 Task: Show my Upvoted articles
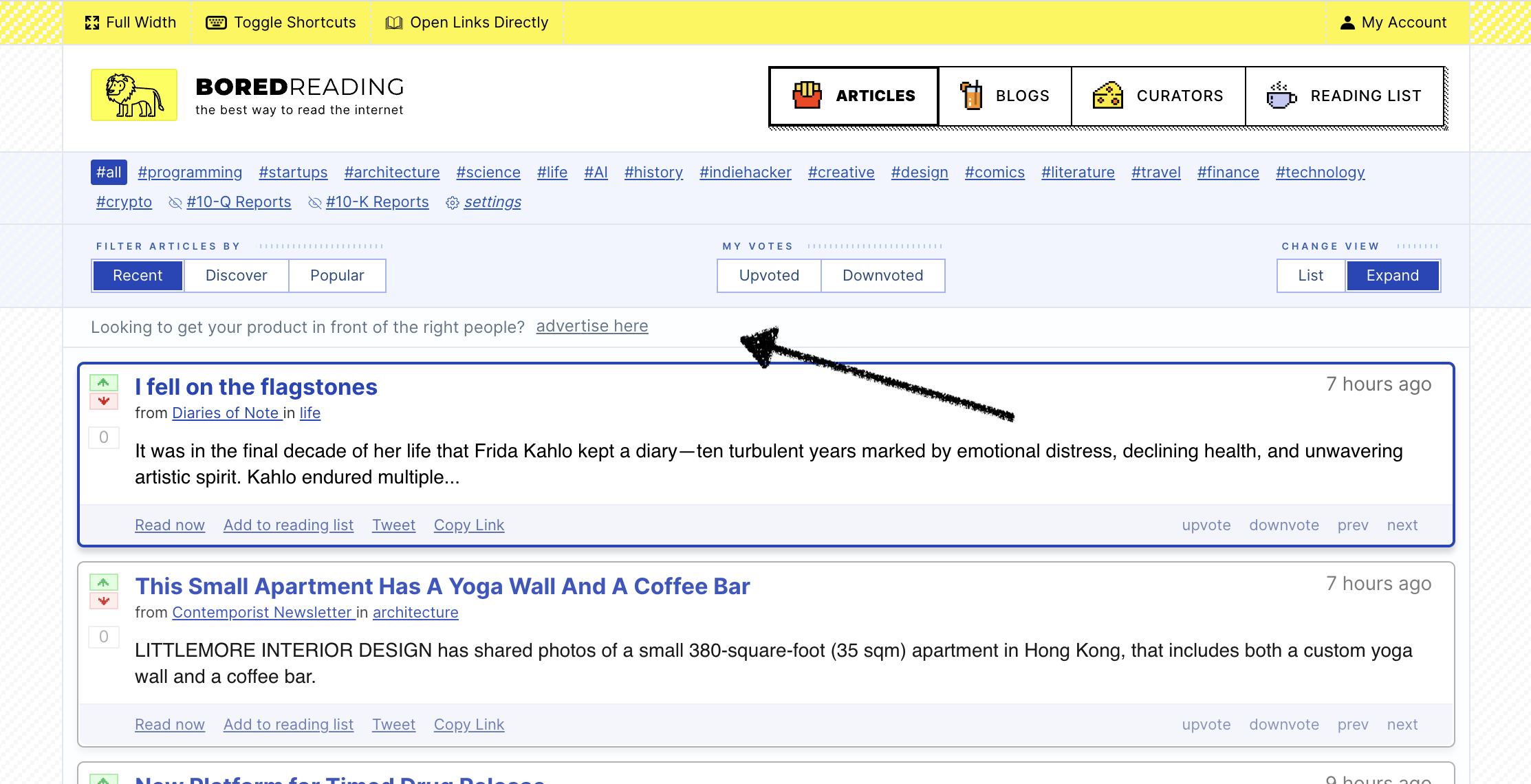click(769, 276)
